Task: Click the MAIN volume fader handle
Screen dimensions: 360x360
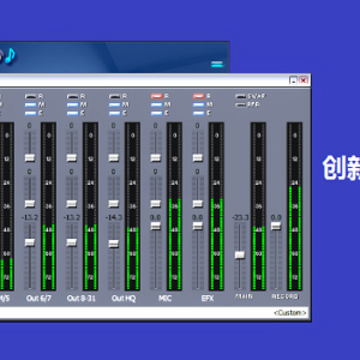Action: pos(240,255)
